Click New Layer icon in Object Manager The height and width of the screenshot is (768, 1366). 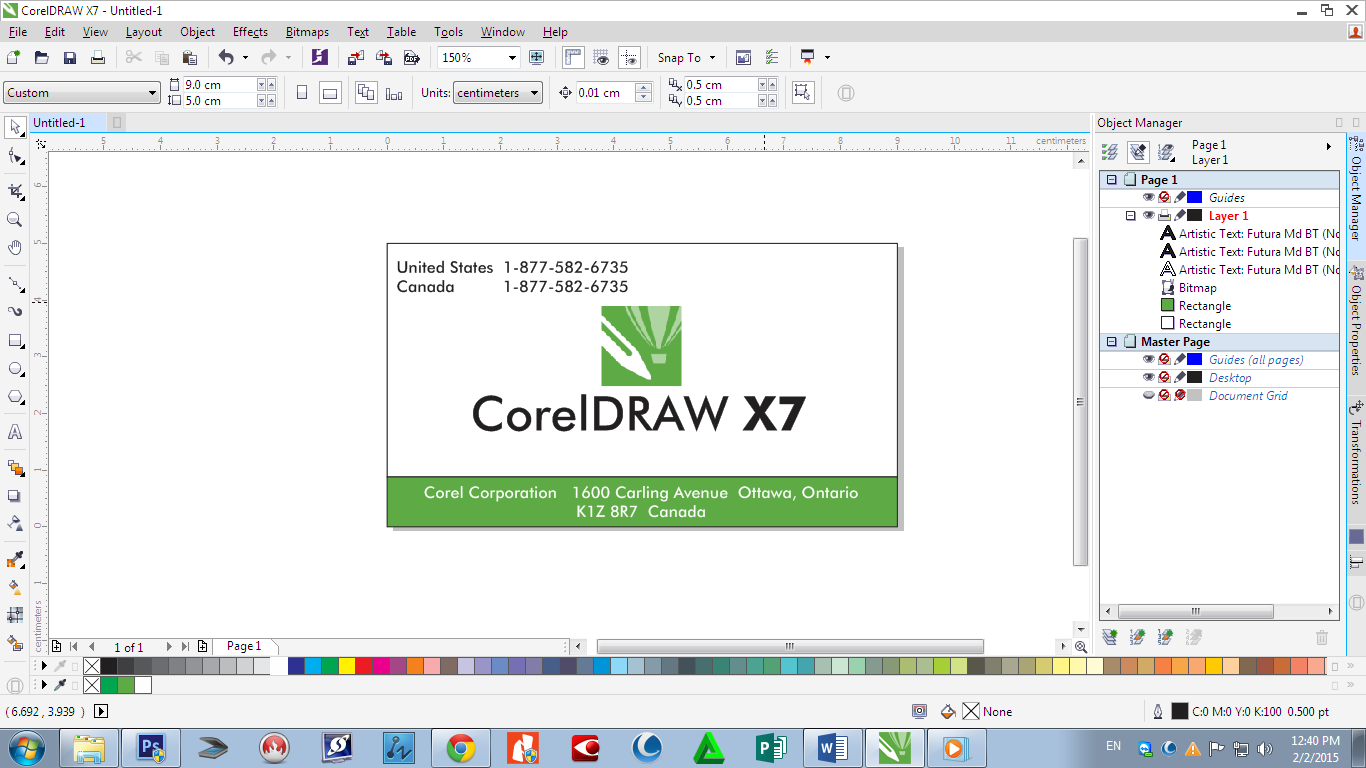point(1109,637)
